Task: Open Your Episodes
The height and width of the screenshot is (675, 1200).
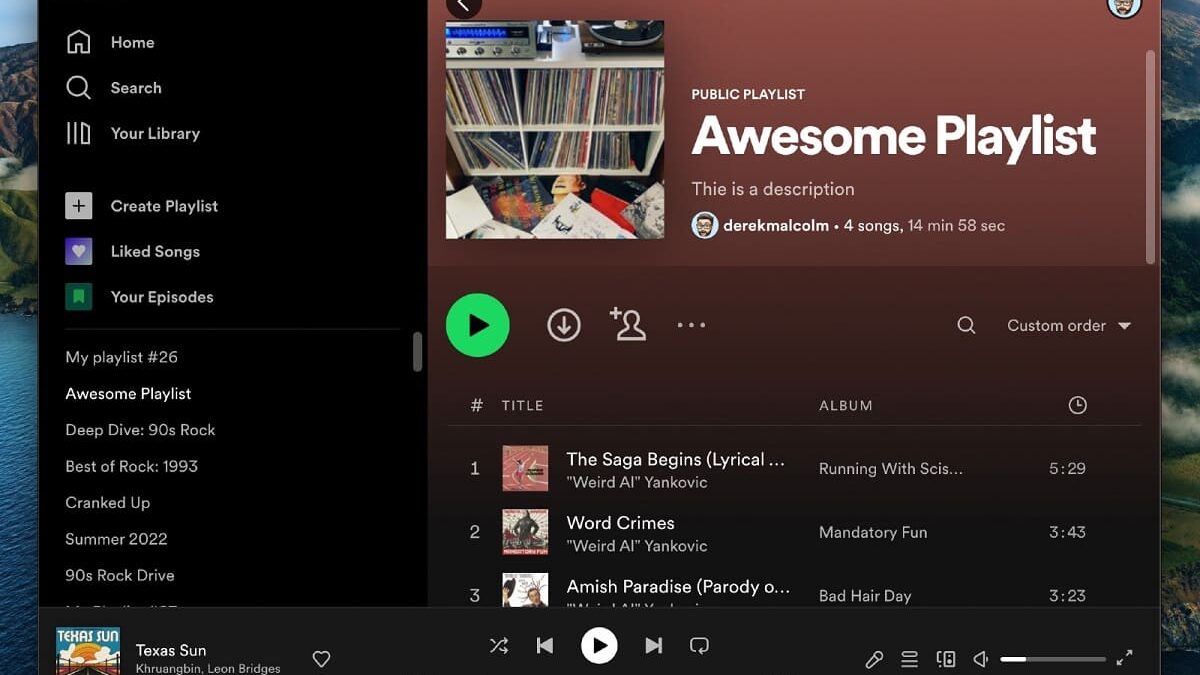Action: 162,297
